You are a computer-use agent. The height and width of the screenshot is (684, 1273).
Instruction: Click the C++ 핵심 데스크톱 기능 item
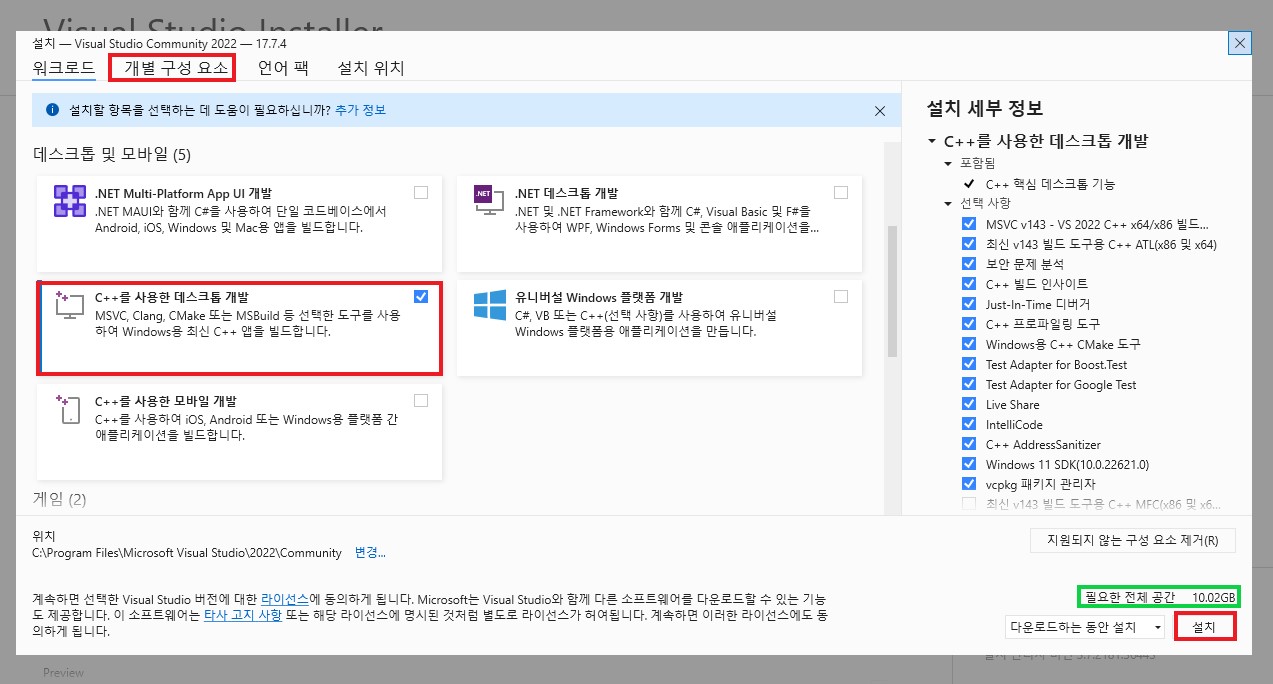[1050, 184]
